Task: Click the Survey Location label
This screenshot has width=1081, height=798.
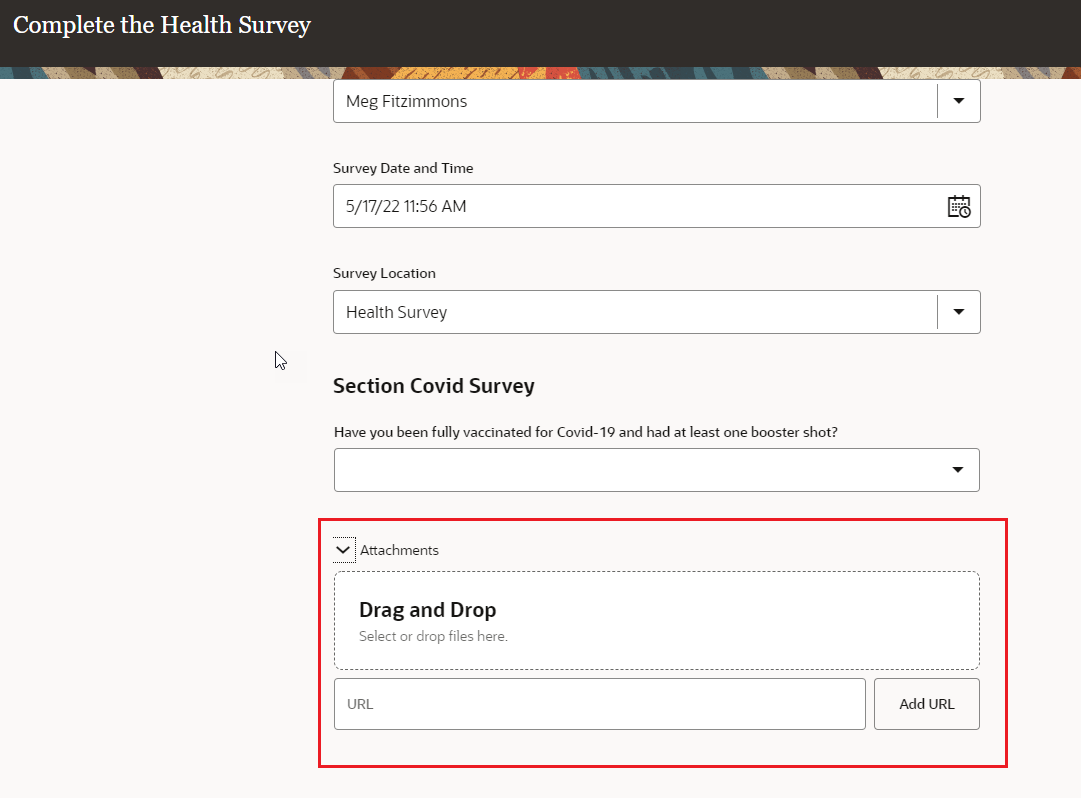Action: 384,273
